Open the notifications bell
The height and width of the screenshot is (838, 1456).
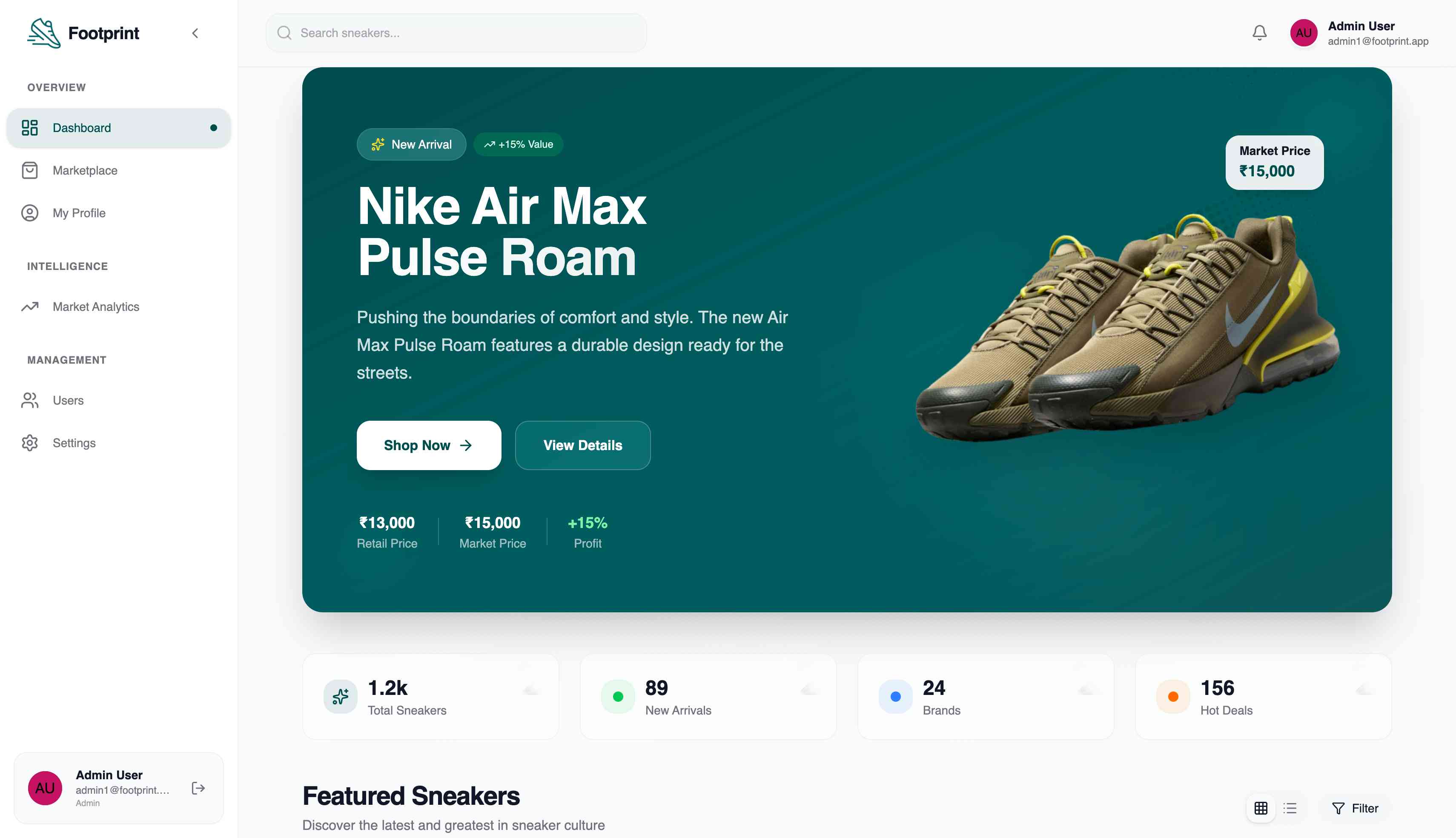tap(1259, 33)
